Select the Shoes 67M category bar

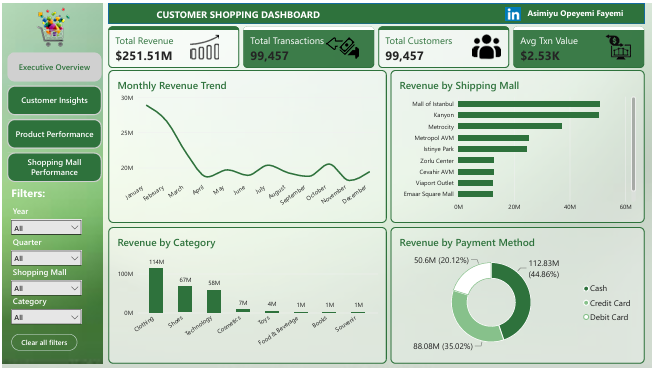pos(185,299)
